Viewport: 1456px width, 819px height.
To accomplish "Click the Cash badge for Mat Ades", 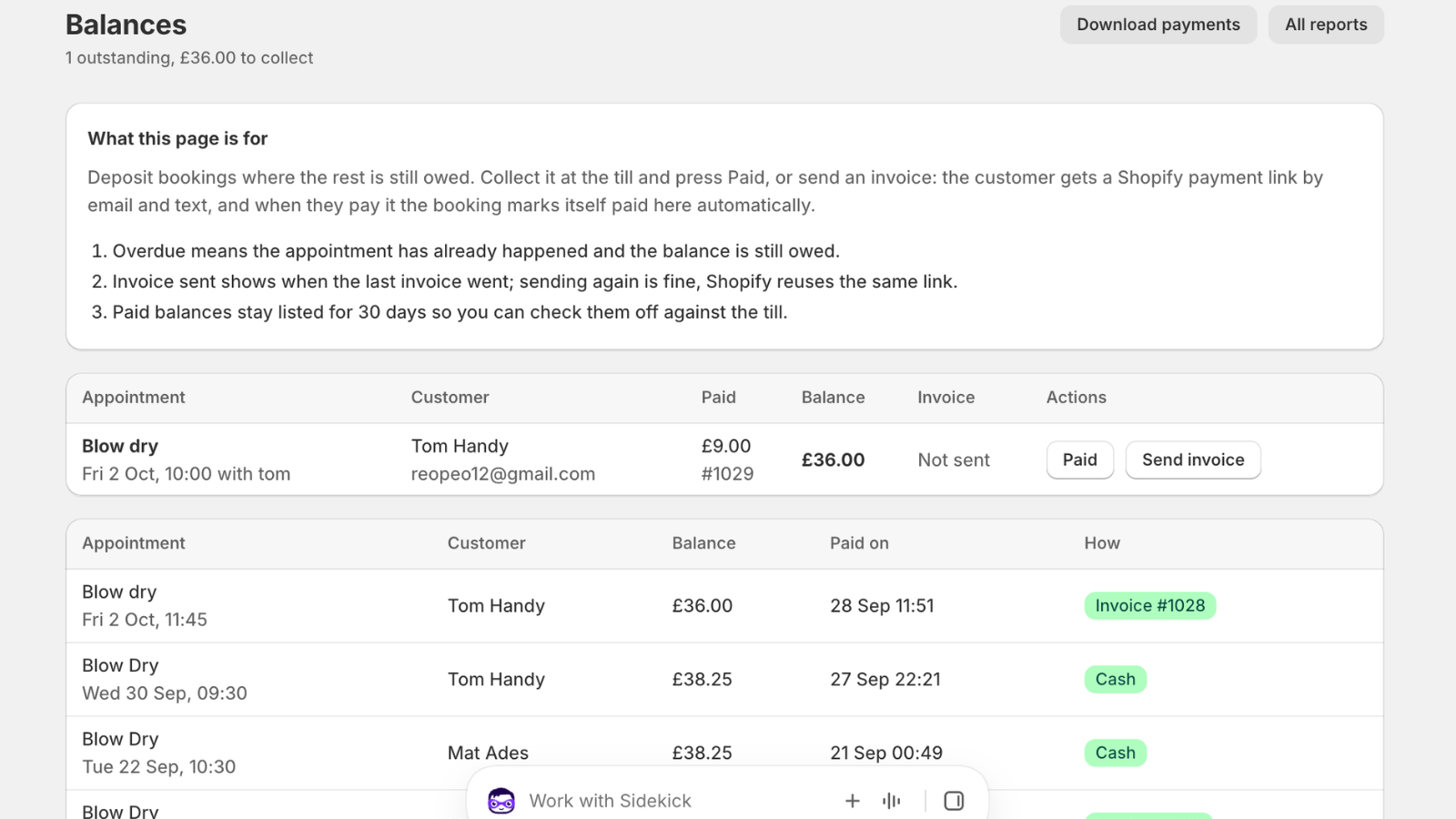I will [x=1116, y=753].
